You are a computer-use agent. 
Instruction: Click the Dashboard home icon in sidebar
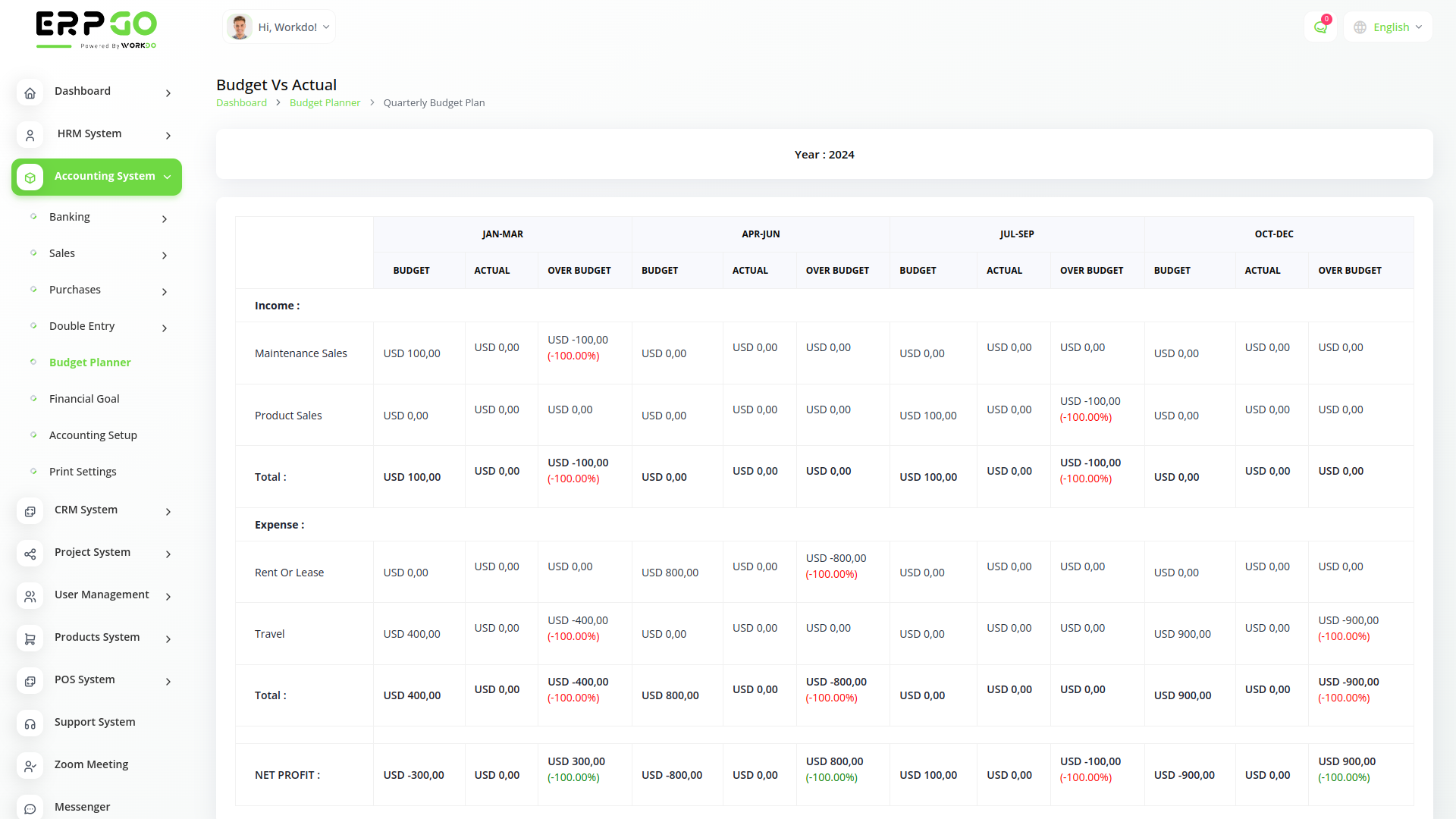pos(30,93)
